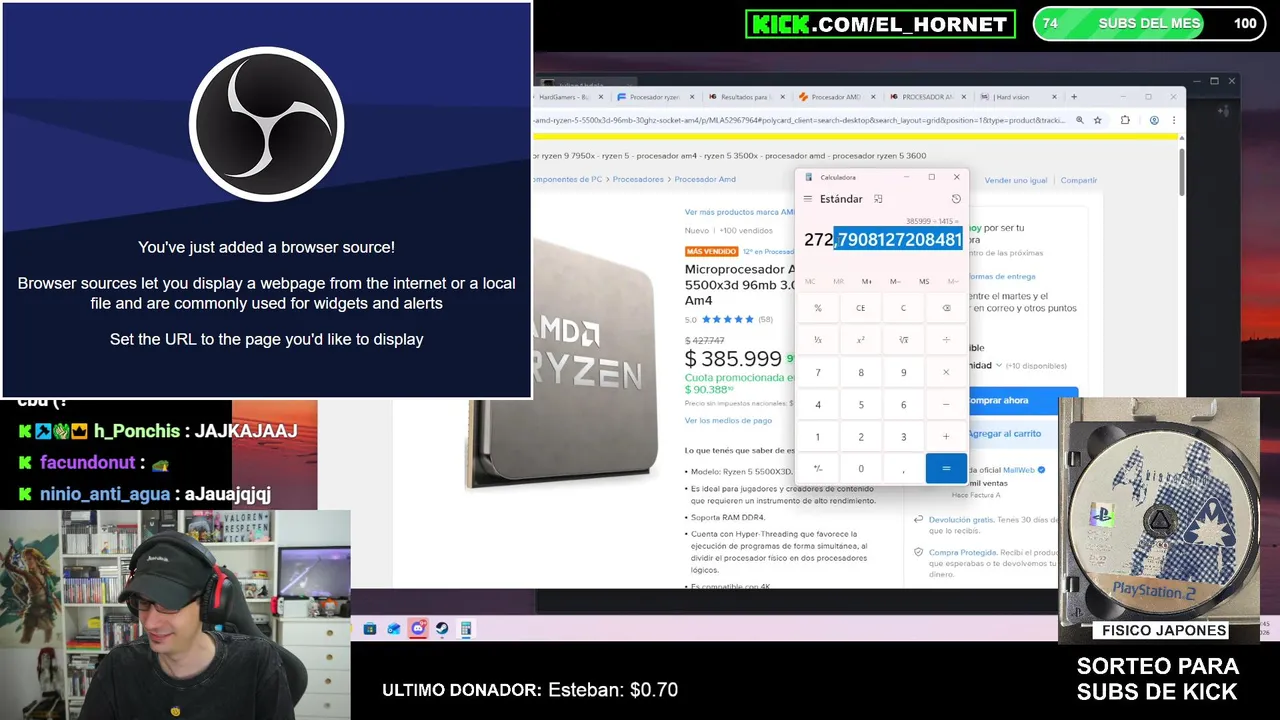The height and width of the screenshot is (720, 1280).
Task: Click the MÁS VENDIDO badge
Action: tap(711, 252)
